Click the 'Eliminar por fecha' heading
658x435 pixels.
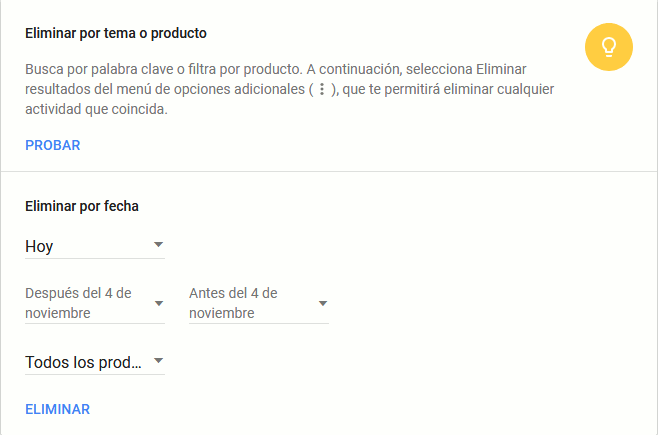pos(82,206)
